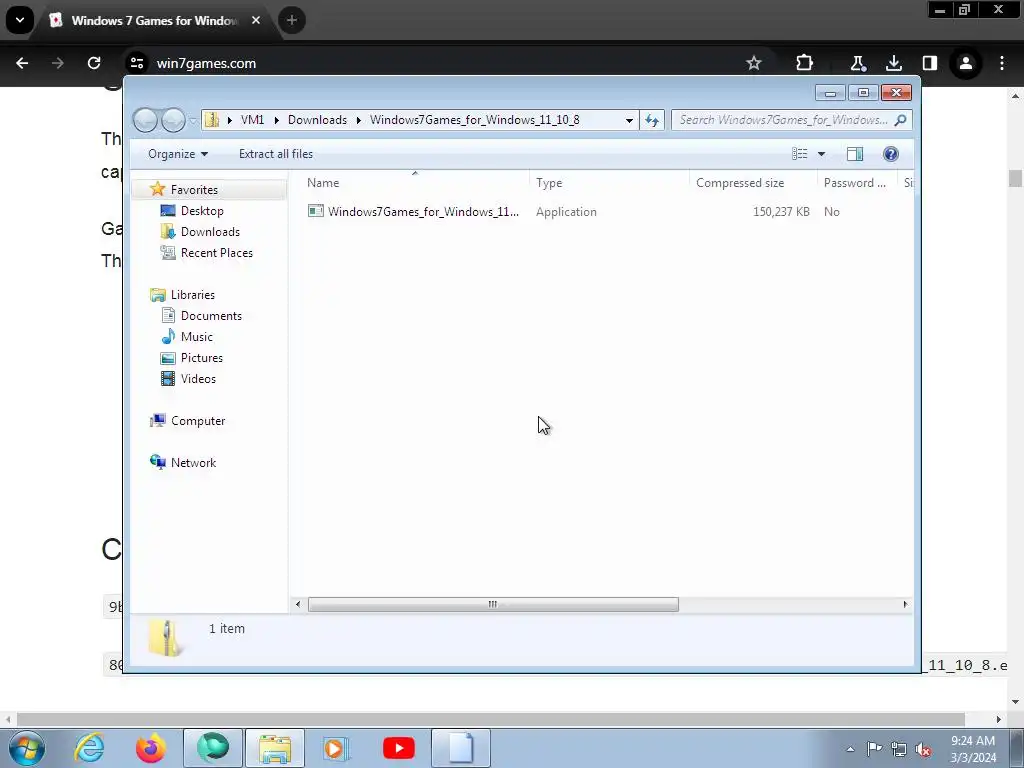Open Chrome three-dot menu
This screenshot has height=768, width=1024.
(x=1002, y=63)
